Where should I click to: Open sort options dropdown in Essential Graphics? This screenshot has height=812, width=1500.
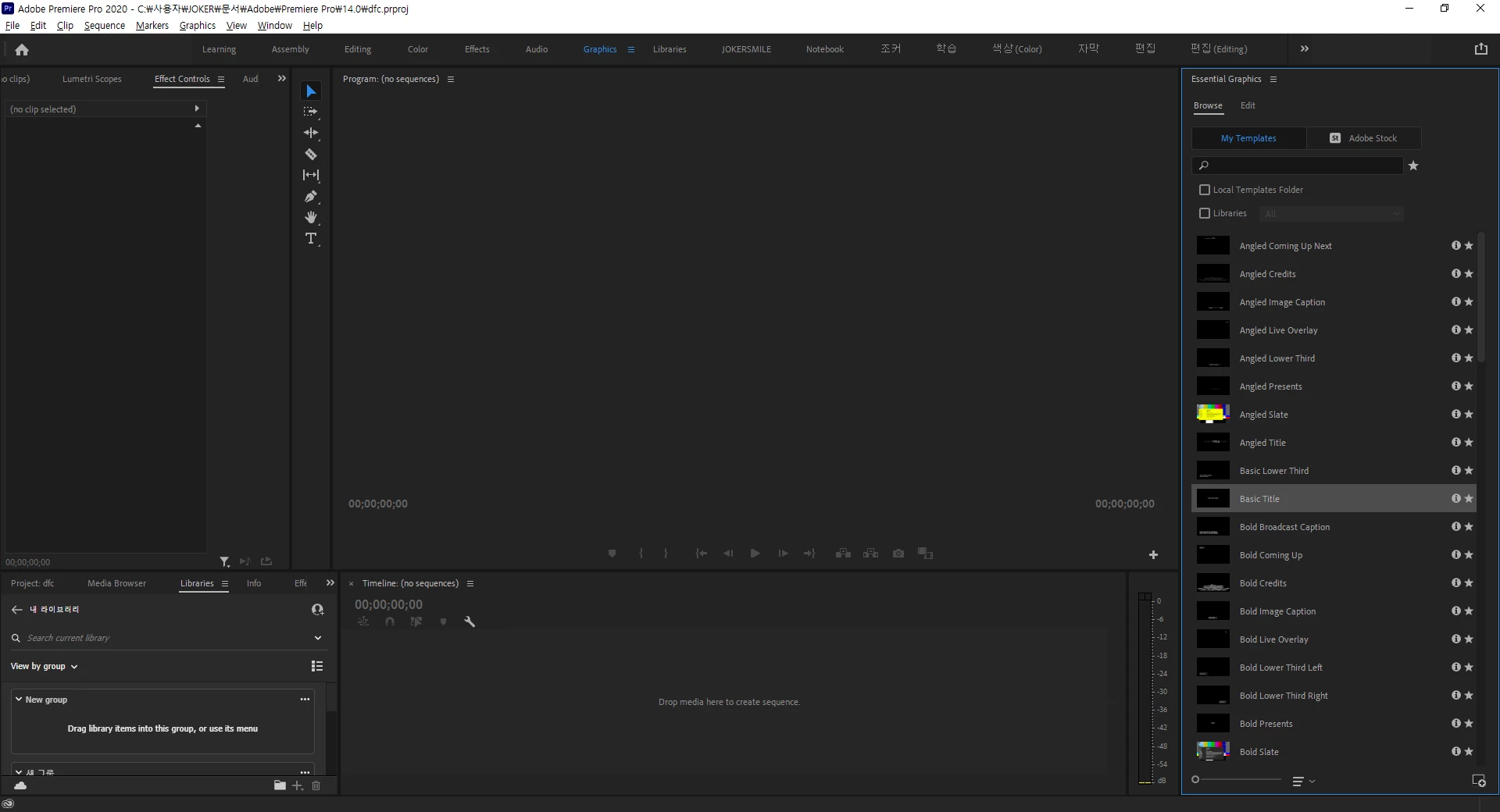coord(1303,781)
